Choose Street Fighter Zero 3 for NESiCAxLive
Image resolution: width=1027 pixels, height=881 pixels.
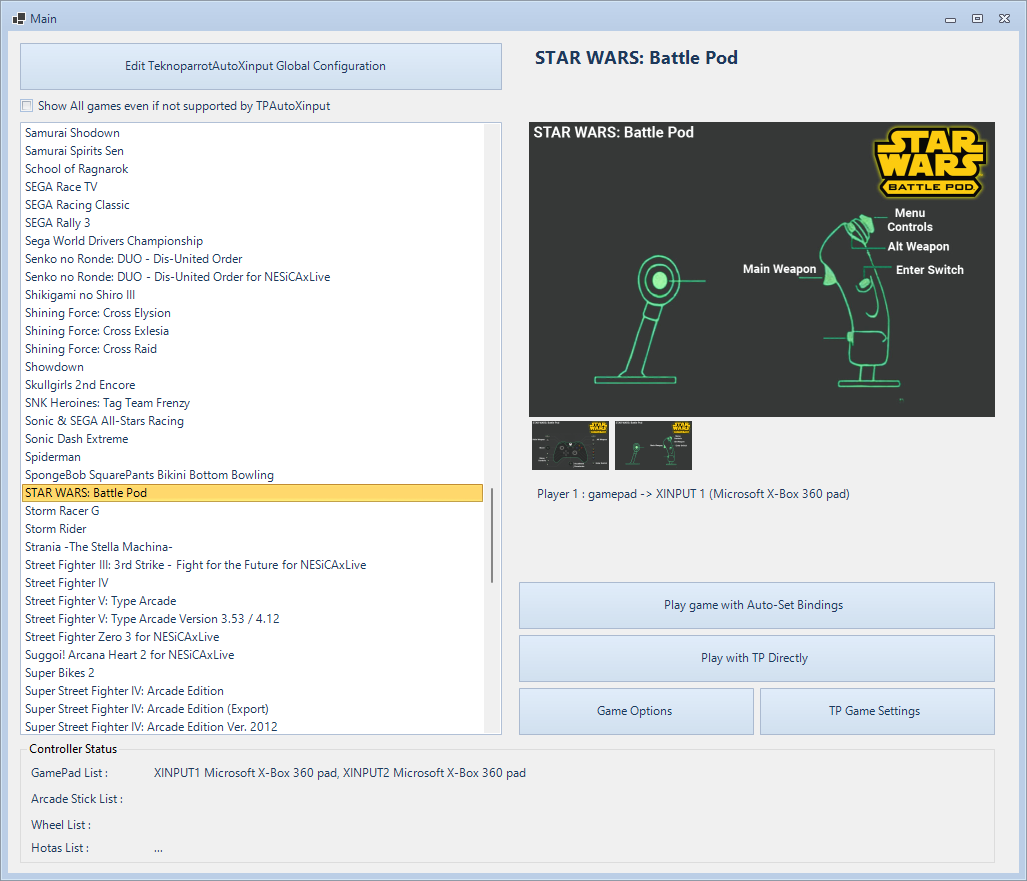click(x=252, y=637)
